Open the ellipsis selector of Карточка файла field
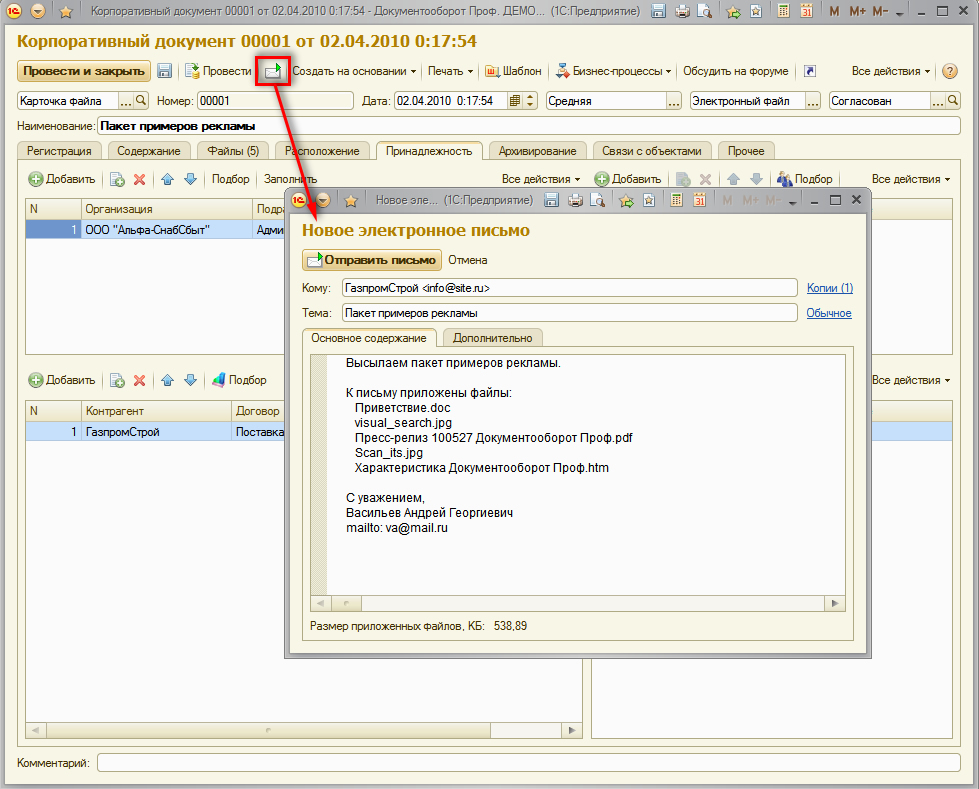This screenshot has height=789, width=979. tap(125, 101)
